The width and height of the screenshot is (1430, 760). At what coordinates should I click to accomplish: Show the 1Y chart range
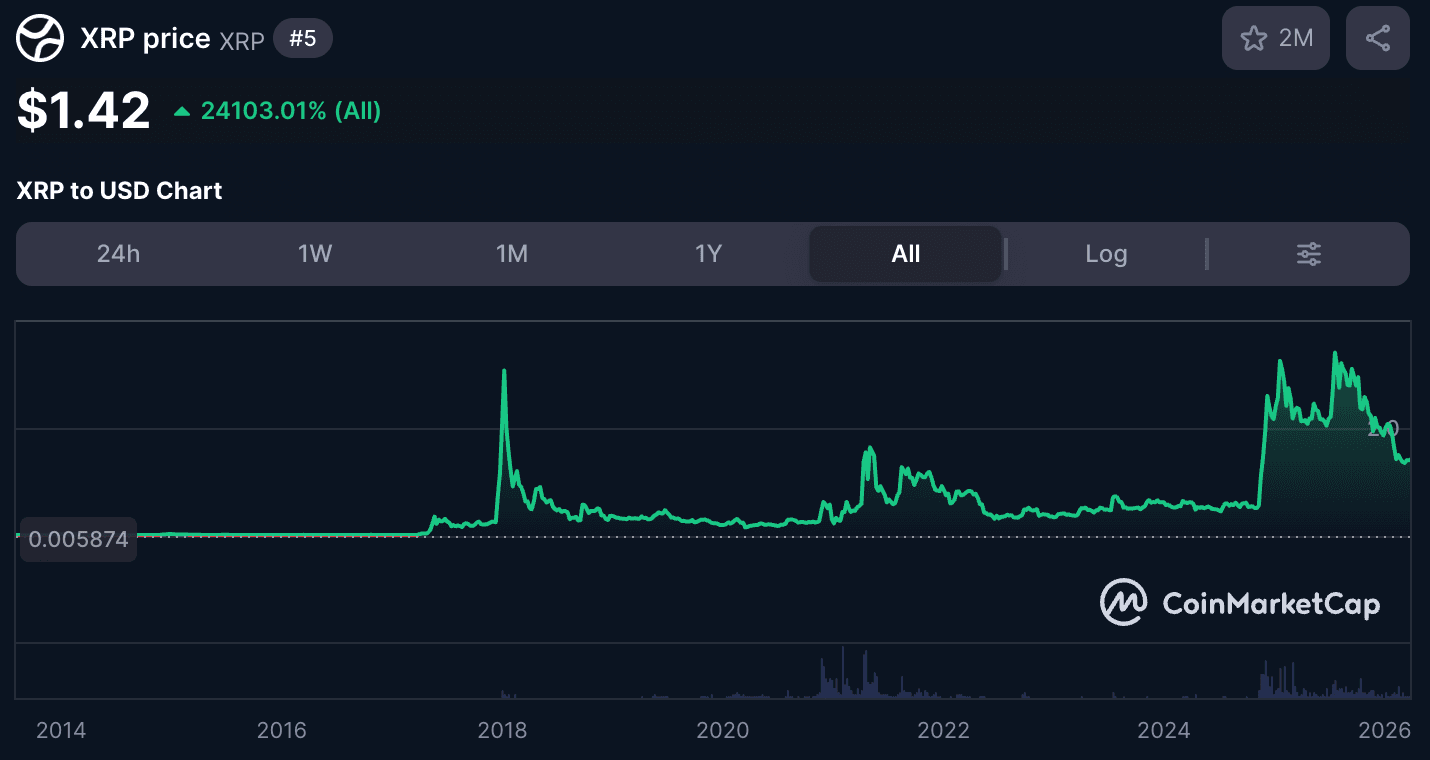(x=708, y=254)
